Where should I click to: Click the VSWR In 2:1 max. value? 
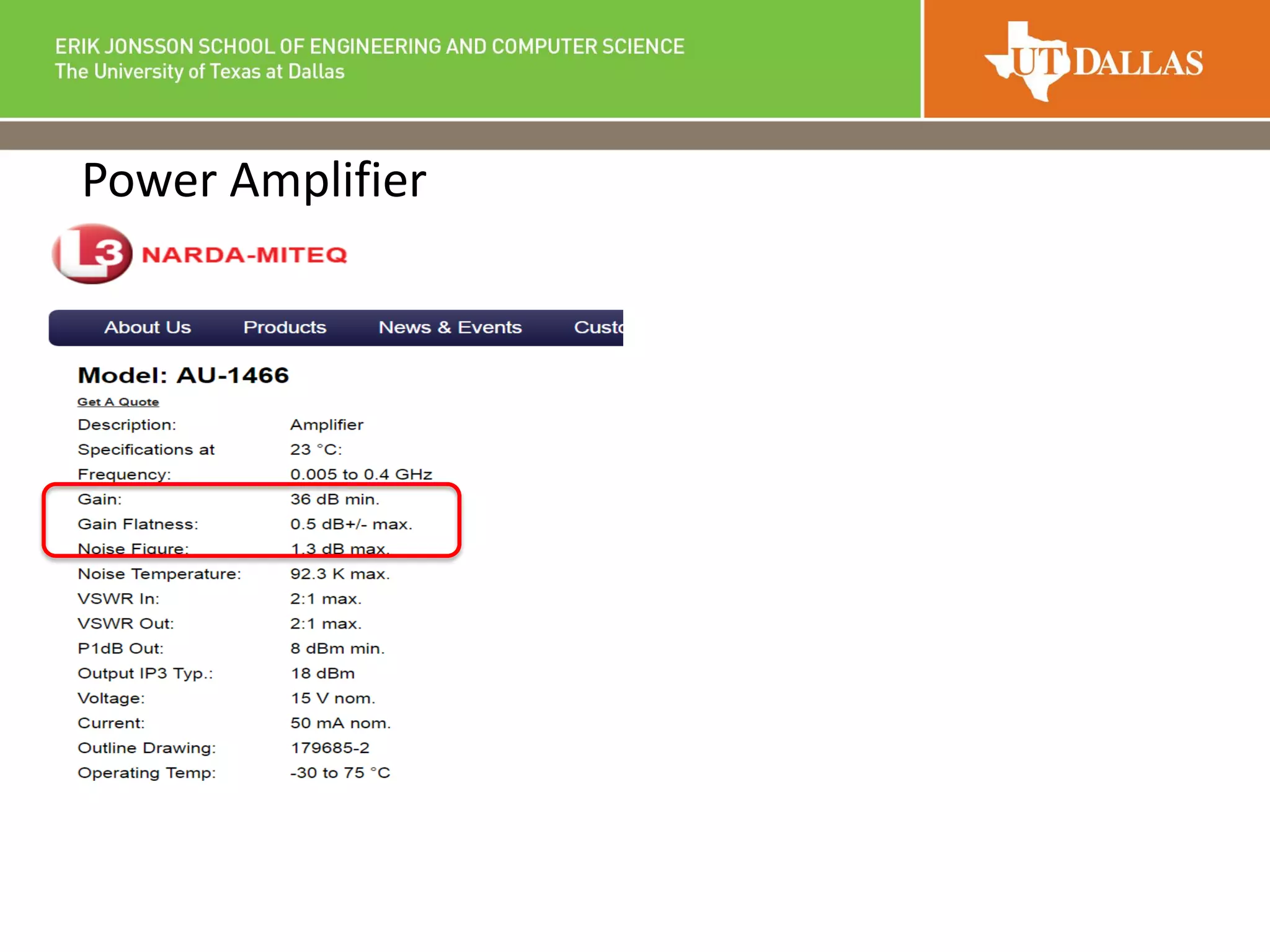(x=326, y=599)
